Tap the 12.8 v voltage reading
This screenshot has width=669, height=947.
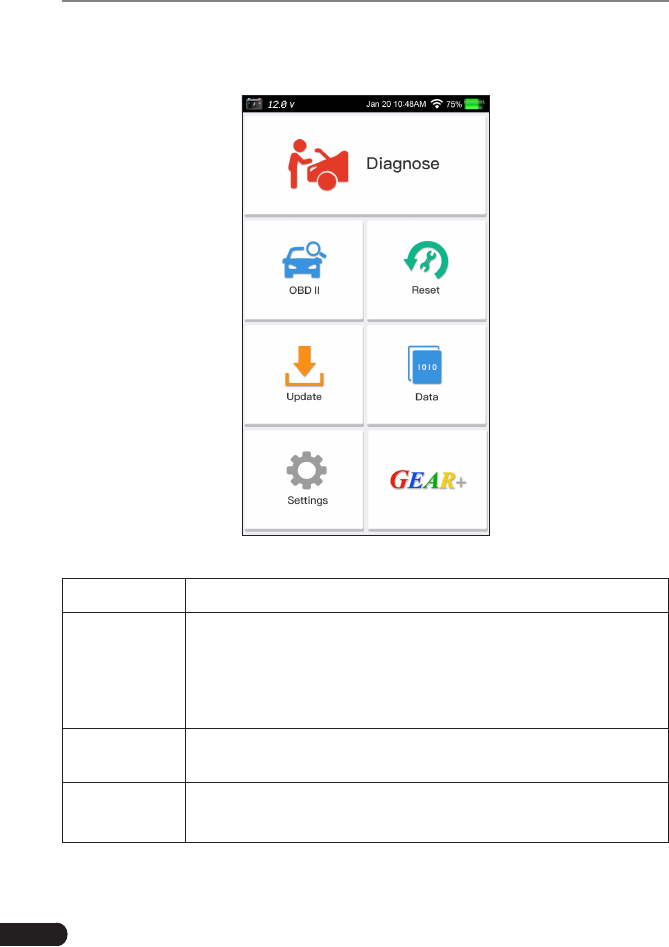[281, 104]
